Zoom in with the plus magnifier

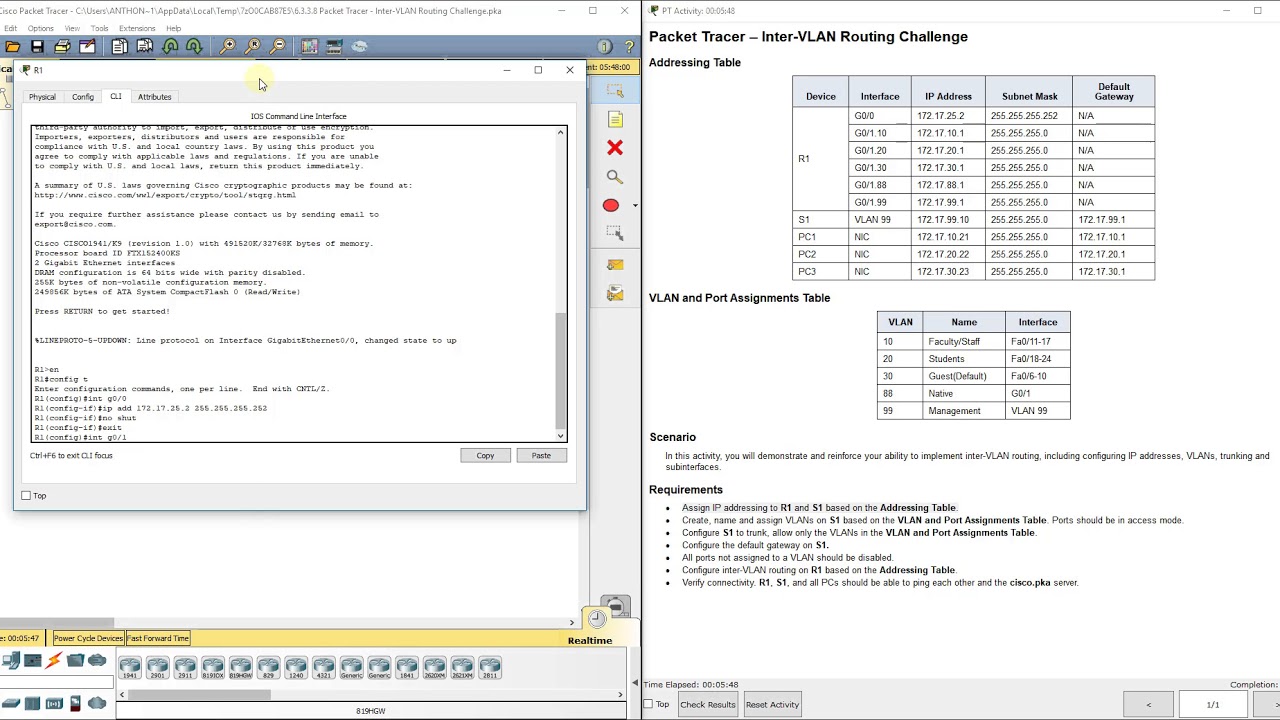(228, 46)
